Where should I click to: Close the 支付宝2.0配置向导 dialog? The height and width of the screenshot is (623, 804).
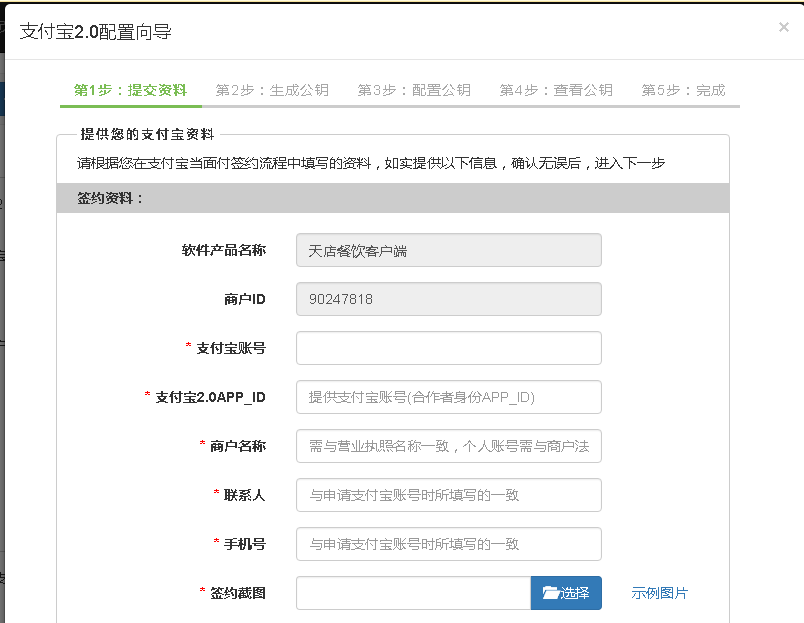pyautogui.click(x=783, y=27)
